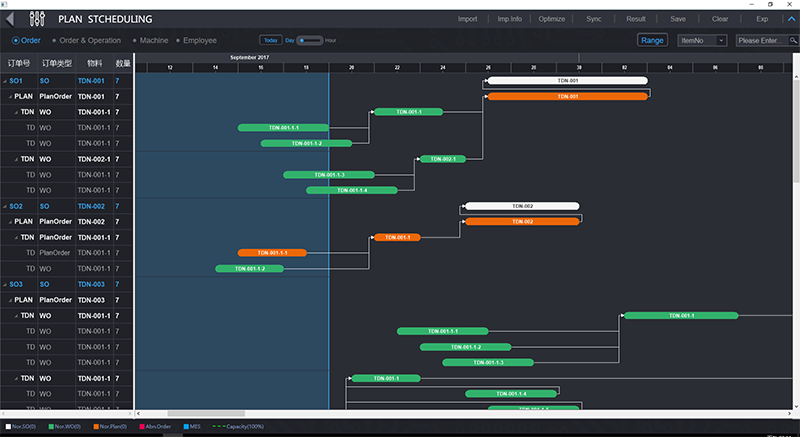Viewport: 800px width, 437px height.
Task: Click Optimize in the top menu
Action: (x=551, y=18)
